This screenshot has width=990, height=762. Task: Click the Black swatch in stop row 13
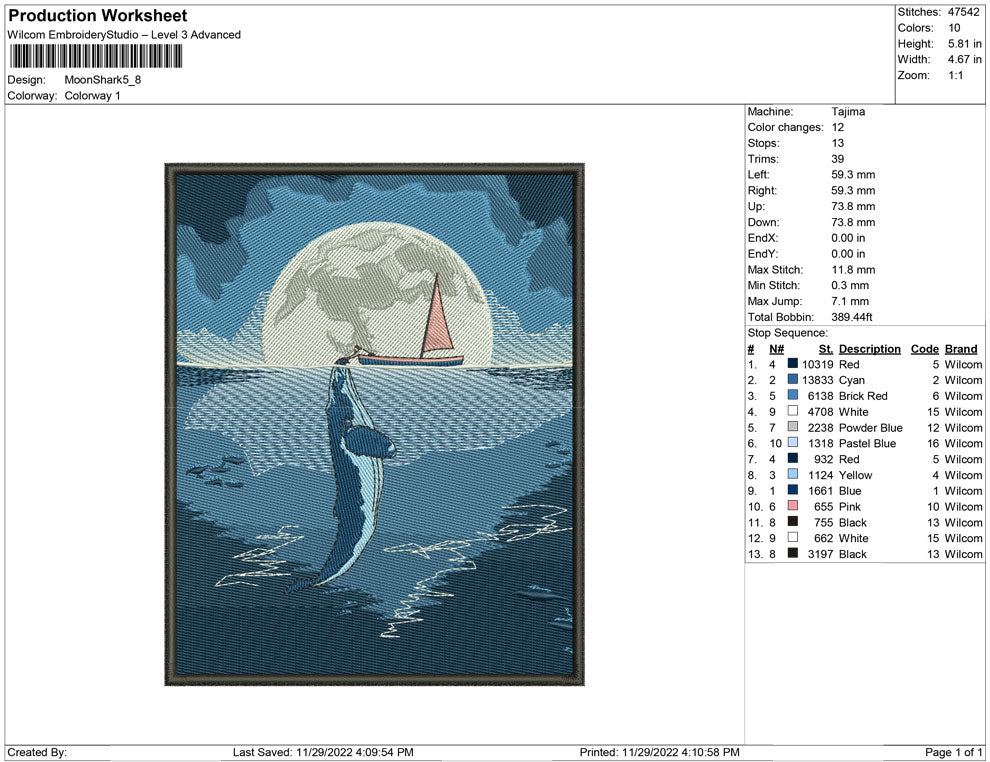click(x=792, y=553)
